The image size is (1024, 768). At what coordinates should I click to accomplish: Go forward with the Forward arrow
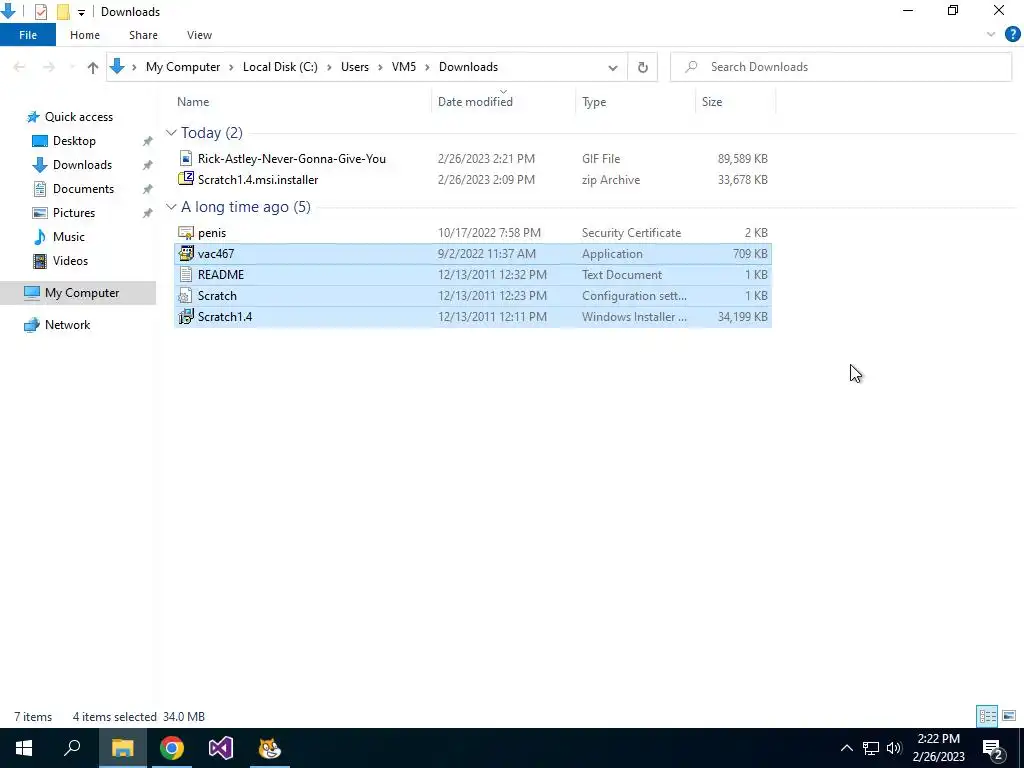point(48,67)
